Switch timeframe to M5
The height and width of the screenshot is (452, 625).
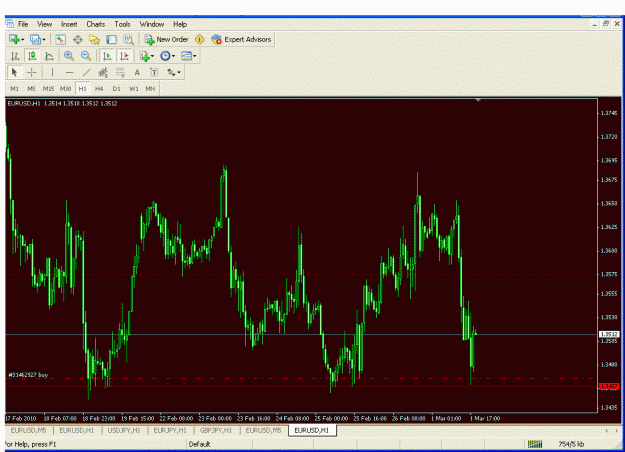pos(31,88)
